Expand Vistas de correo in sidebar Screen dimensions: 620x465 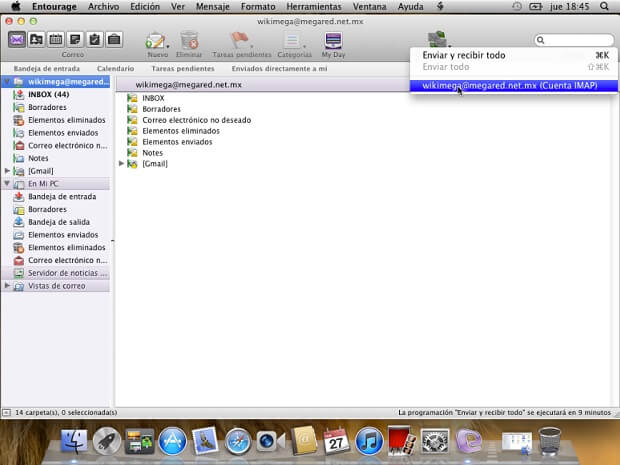pyautogui.click(x=7, y=285)
